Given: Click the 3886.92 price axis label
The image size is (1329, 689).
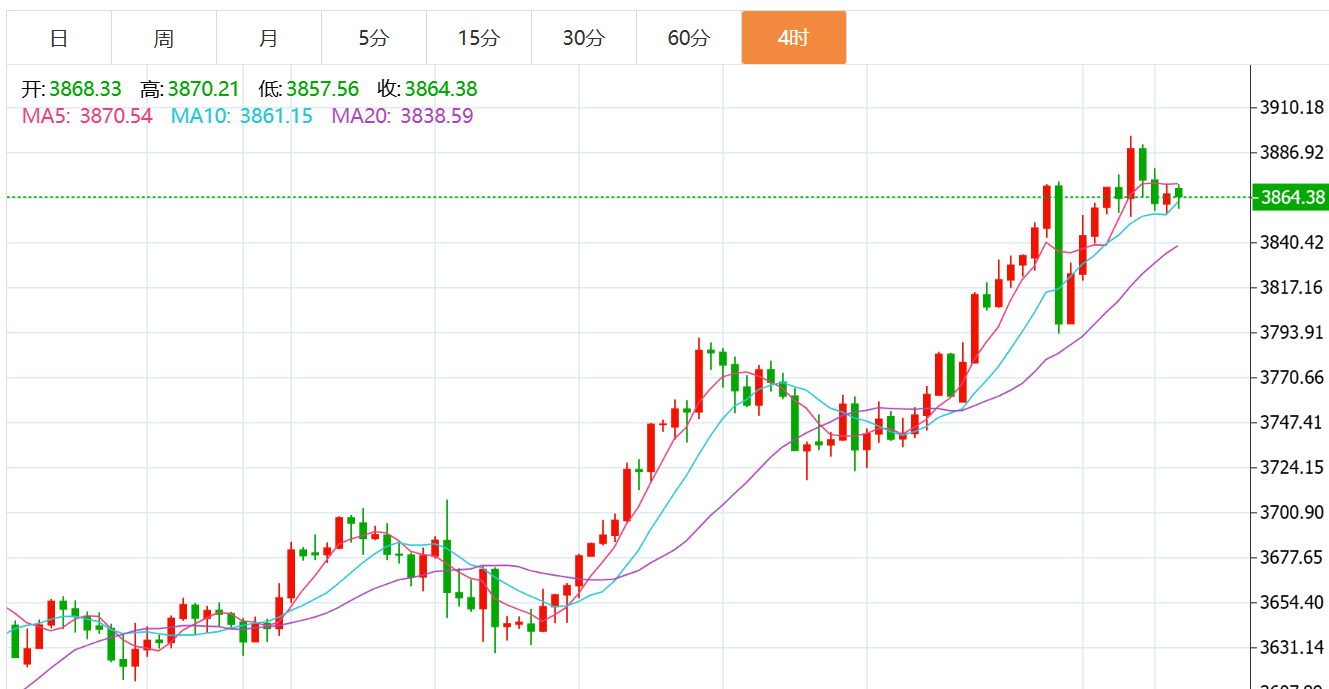Looking at the screenshot, I should (1290, 152).
